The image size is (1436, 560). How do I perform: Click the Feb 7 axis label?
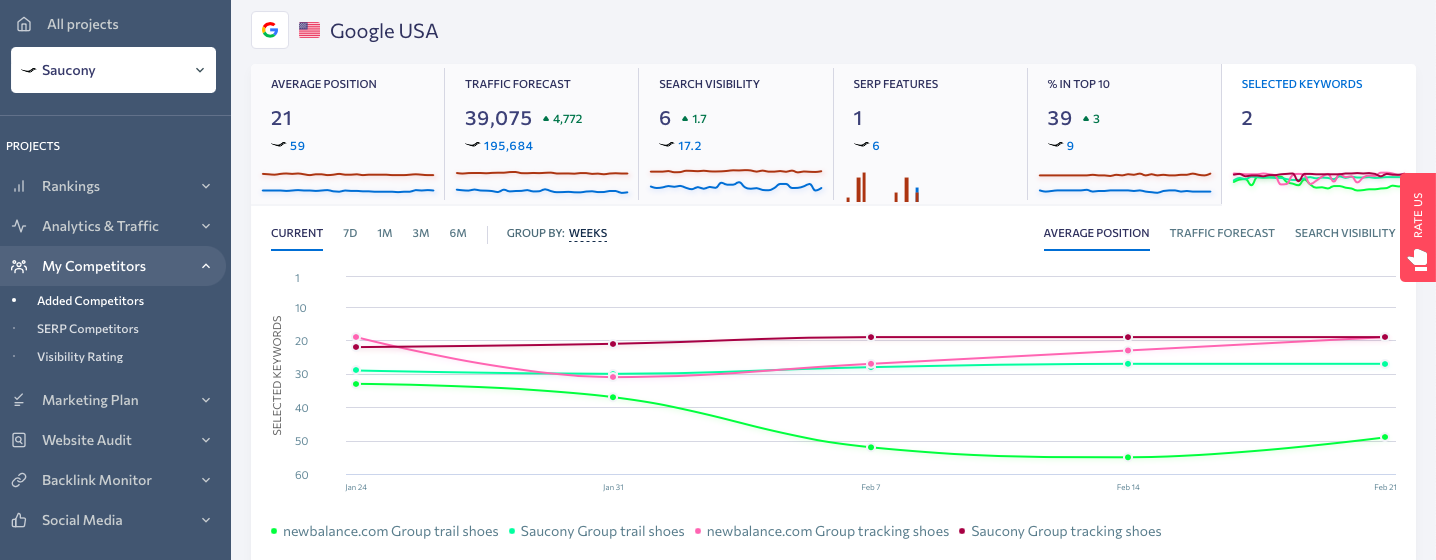[x=870, y=487]
